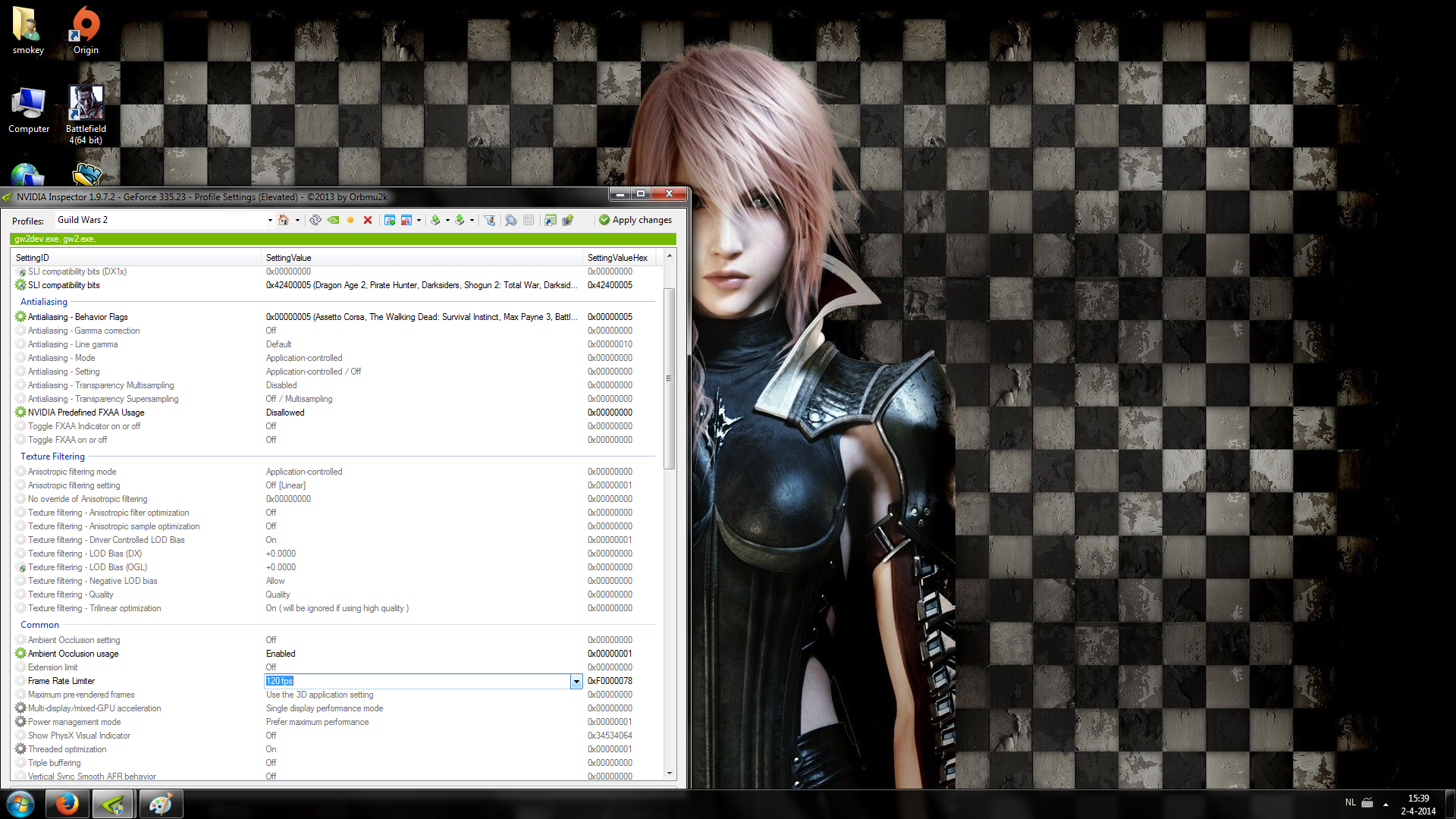Image resolution: width=1456 pixels, height=819 pixels.
Task: Click gear icon beside NVIDIA Predefined FXAA Usage
Action: [20, 413]
